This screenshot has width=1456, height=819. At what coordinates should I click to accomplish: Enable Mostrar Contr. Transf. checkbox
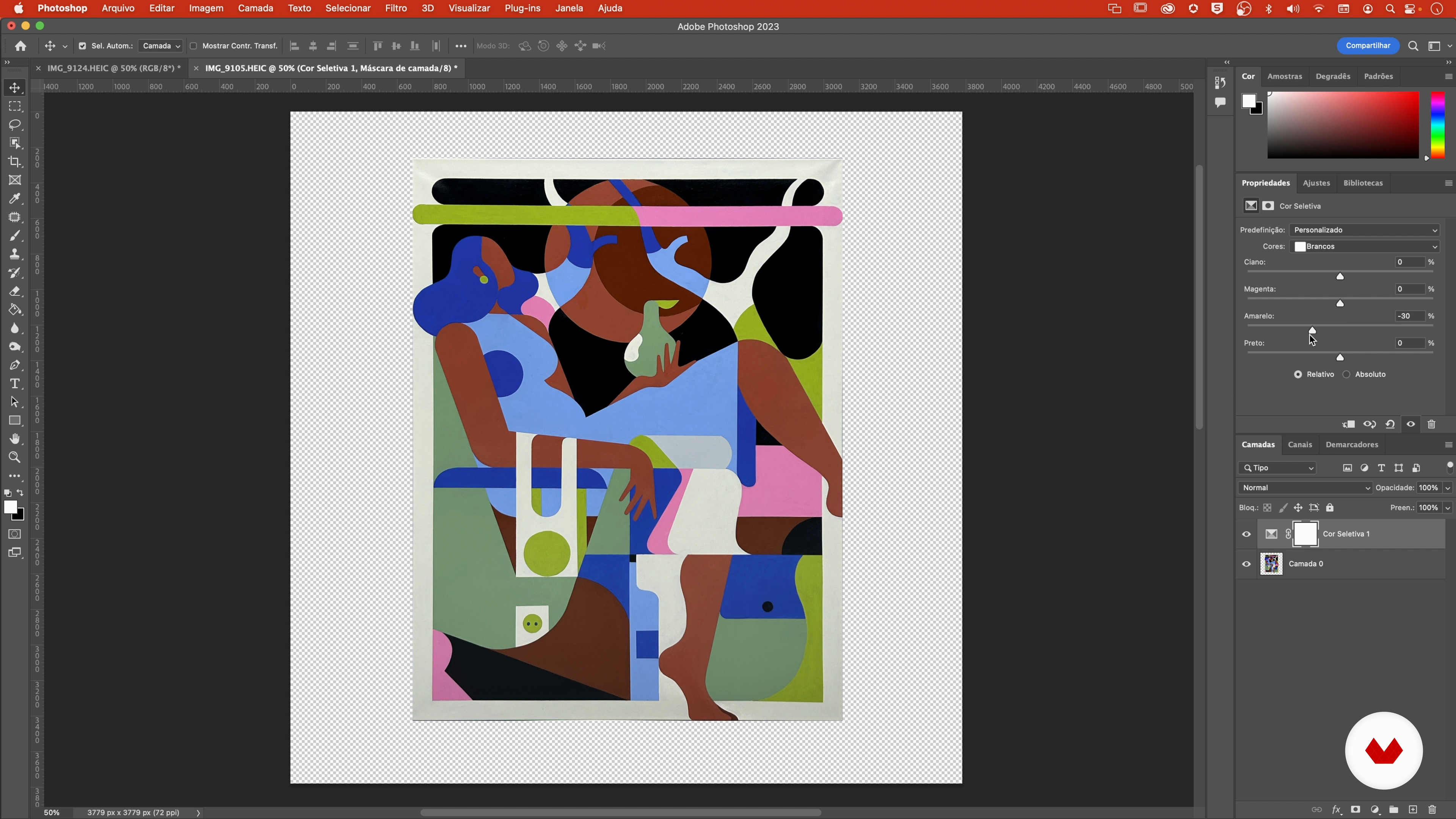click(x=194, y=46)
